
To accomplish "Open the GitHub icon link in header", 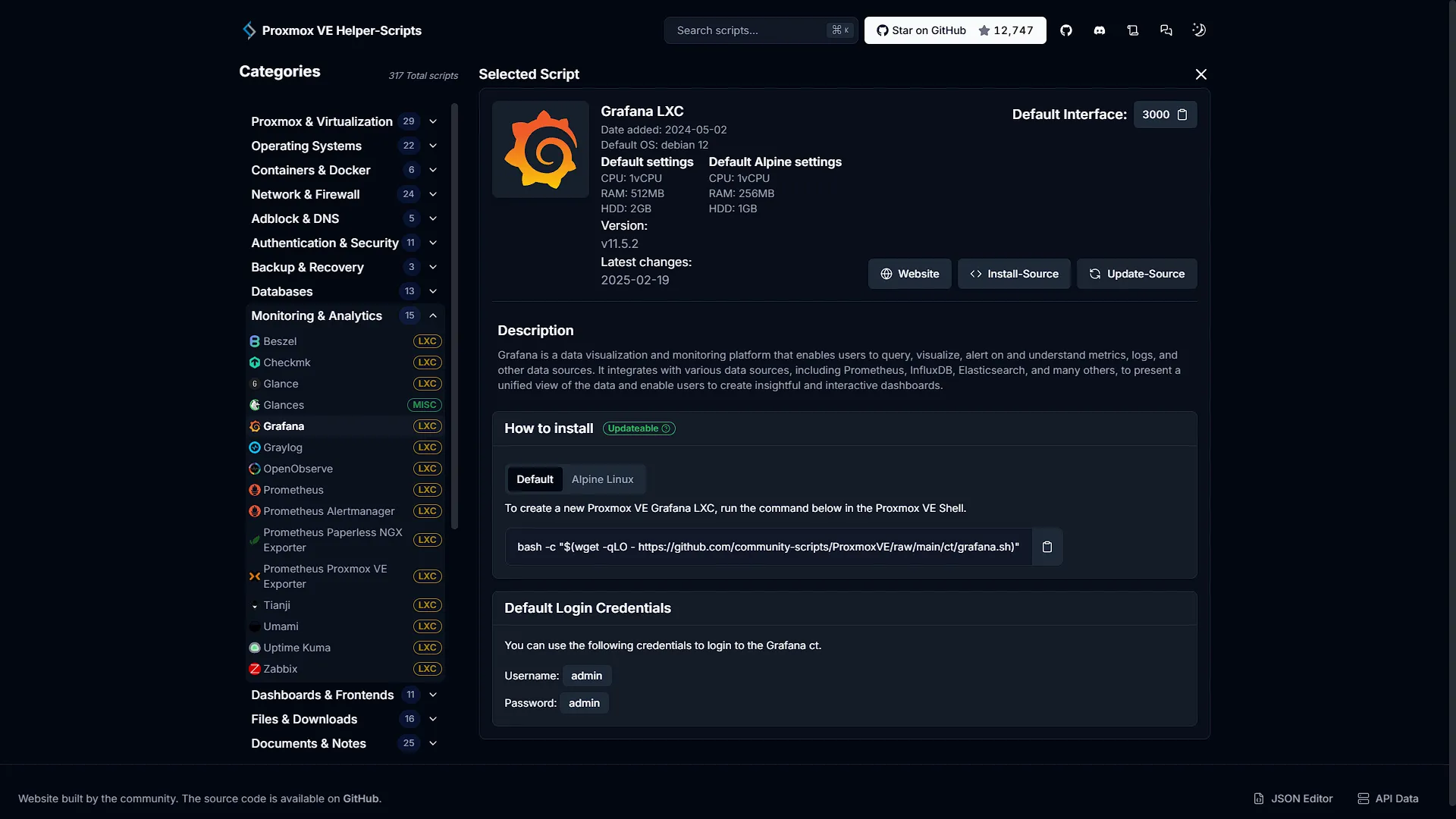I will tap(1066, 30).
